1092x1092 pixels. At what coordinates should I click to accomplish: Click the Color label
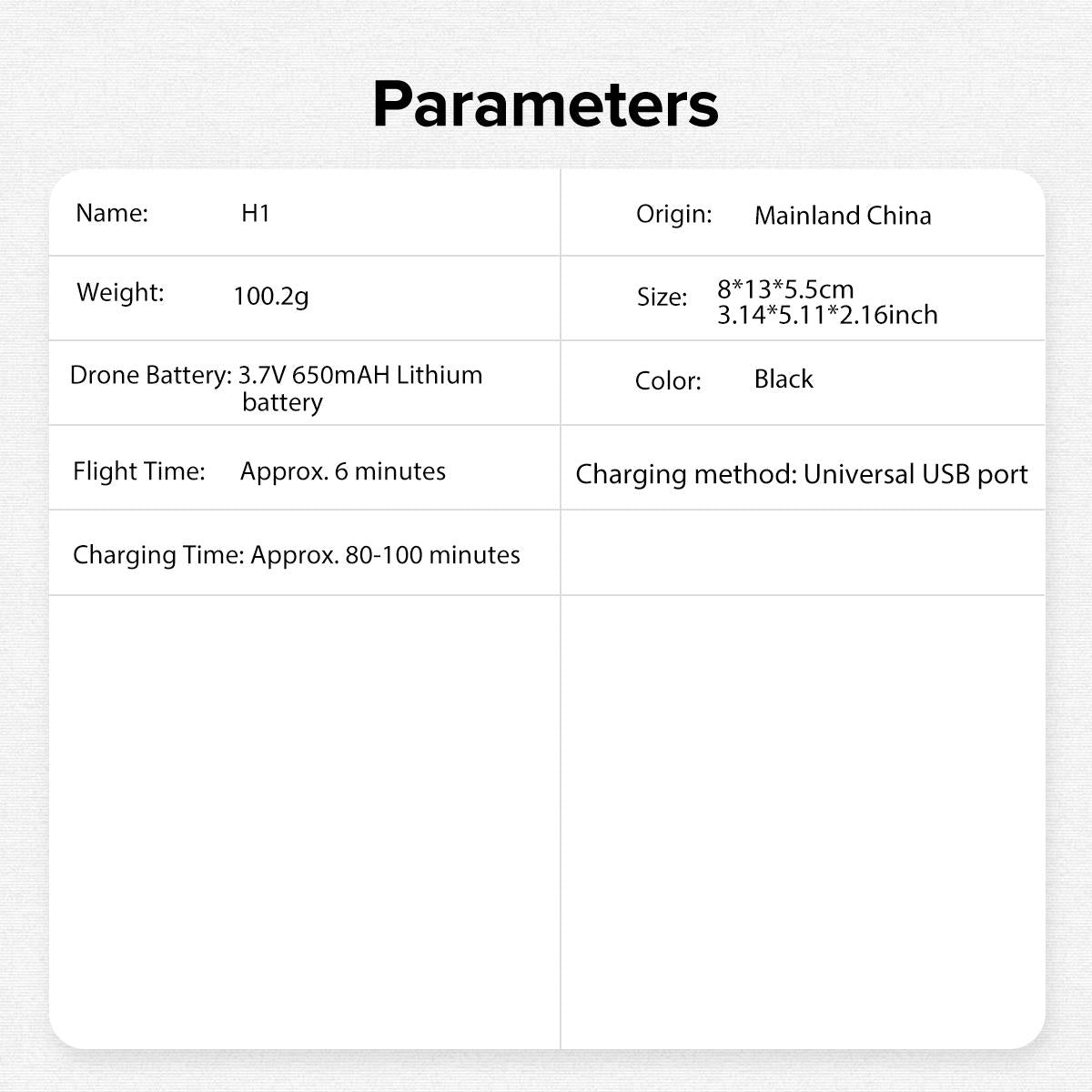(668, 380)
